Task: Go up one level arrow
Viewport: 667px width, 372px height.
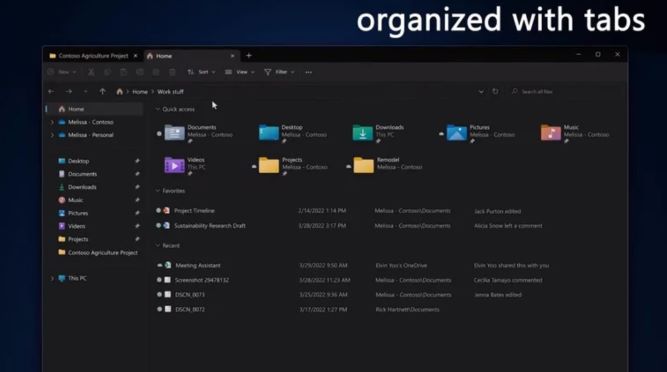Action: [x=103, y=91]
